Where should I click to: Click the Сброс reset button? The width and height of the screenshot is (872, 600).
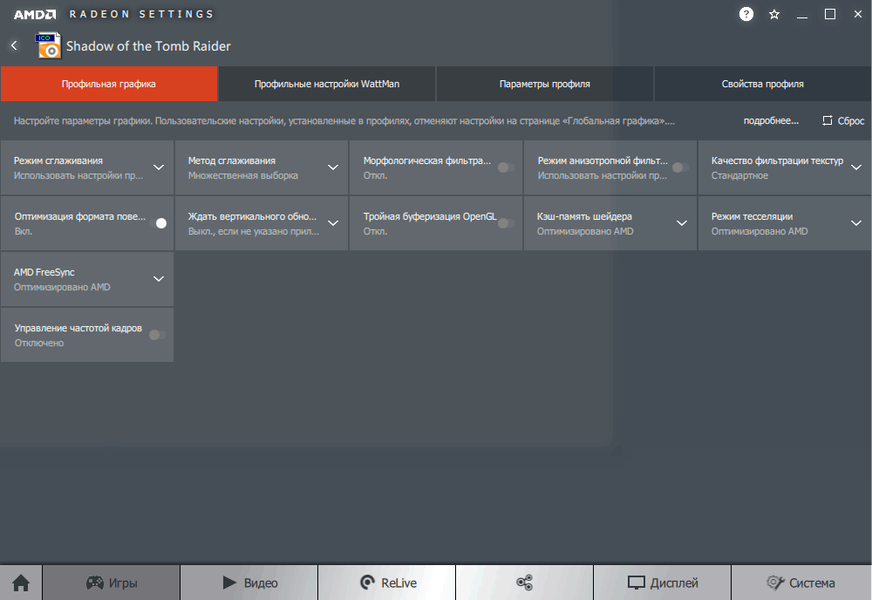(843, 121)
